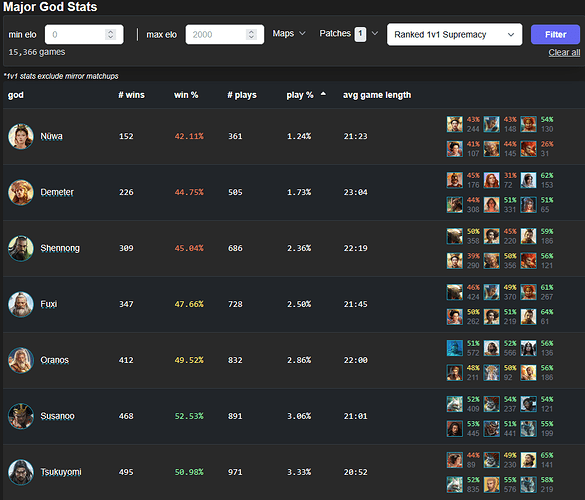Sort table by play % column
The image size is (585, 500).
click(x=306, y=95)
